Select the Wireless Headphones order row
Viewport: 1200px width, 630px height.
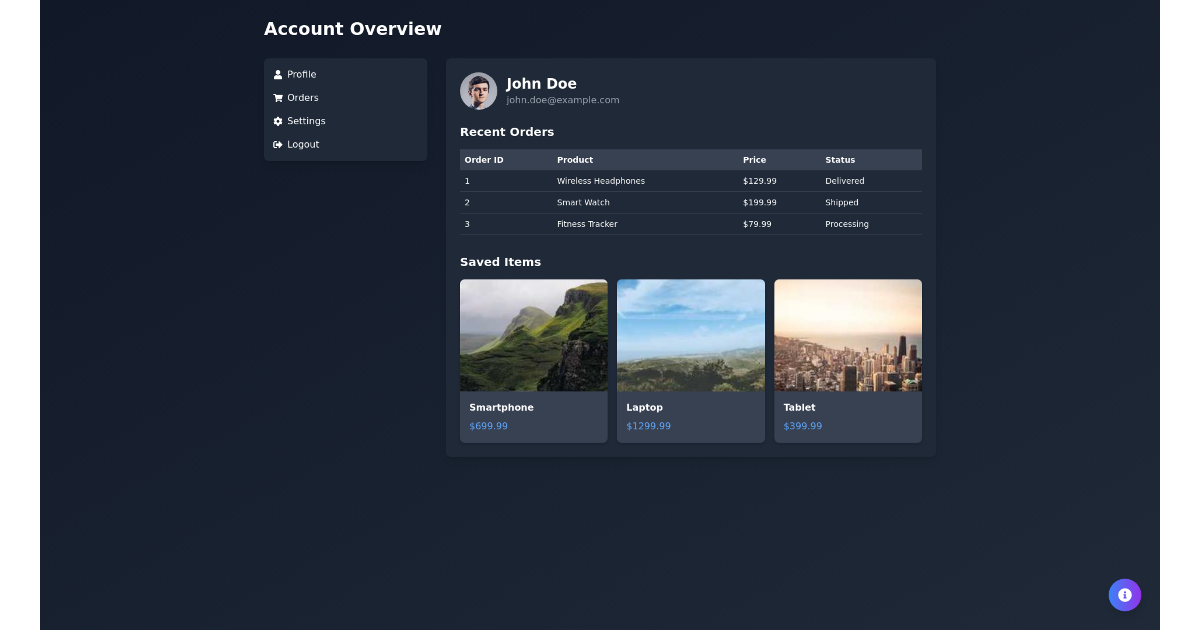click(x=601, y=181)
